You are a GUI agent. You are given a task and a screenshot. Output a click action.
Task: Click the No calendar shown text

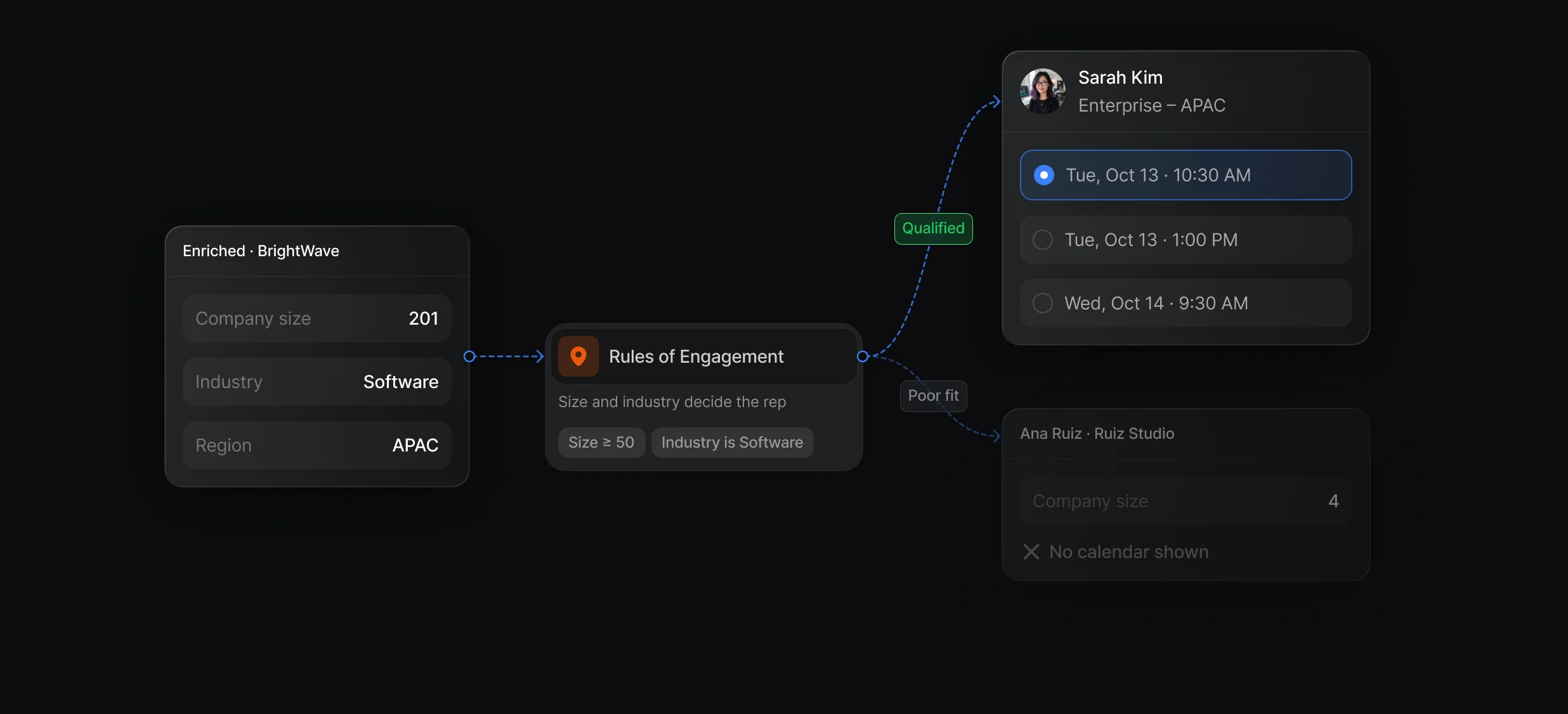tap(1128, 552)
